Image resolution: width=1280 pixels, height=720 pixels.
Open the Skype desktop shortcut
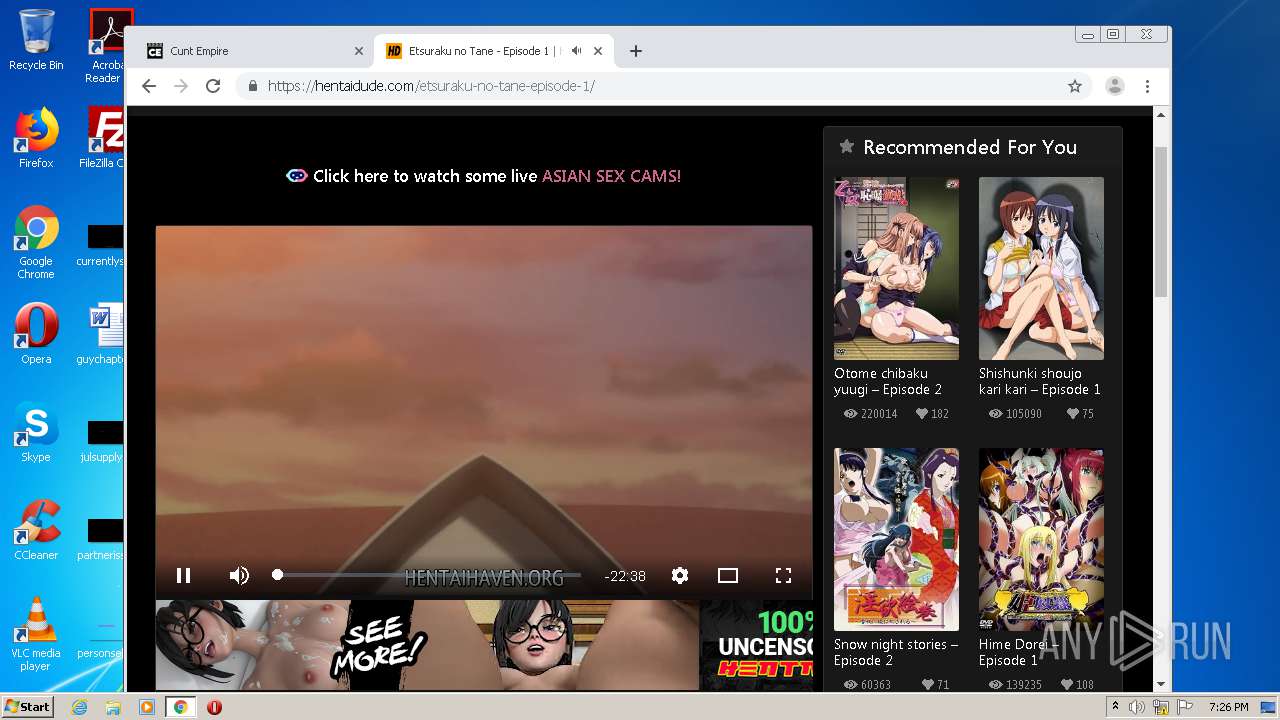(36, 432)
